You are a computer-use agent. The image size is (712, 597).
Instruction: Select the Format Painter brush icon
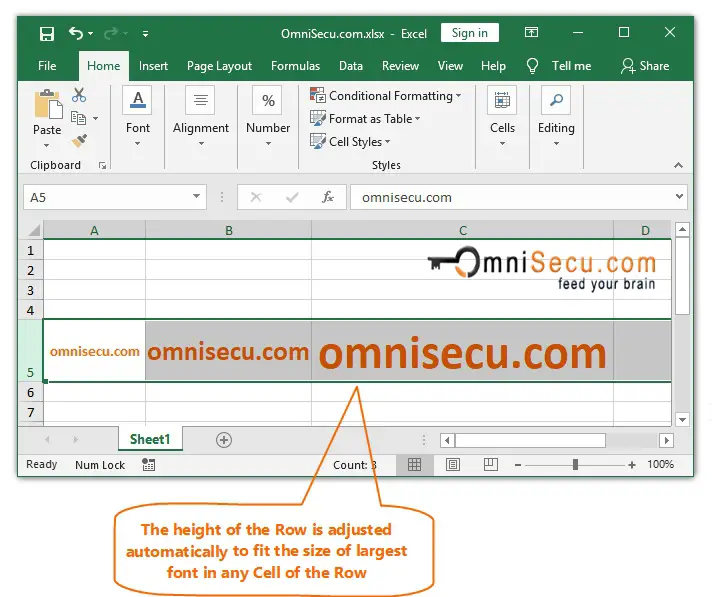tap(79, 141)
